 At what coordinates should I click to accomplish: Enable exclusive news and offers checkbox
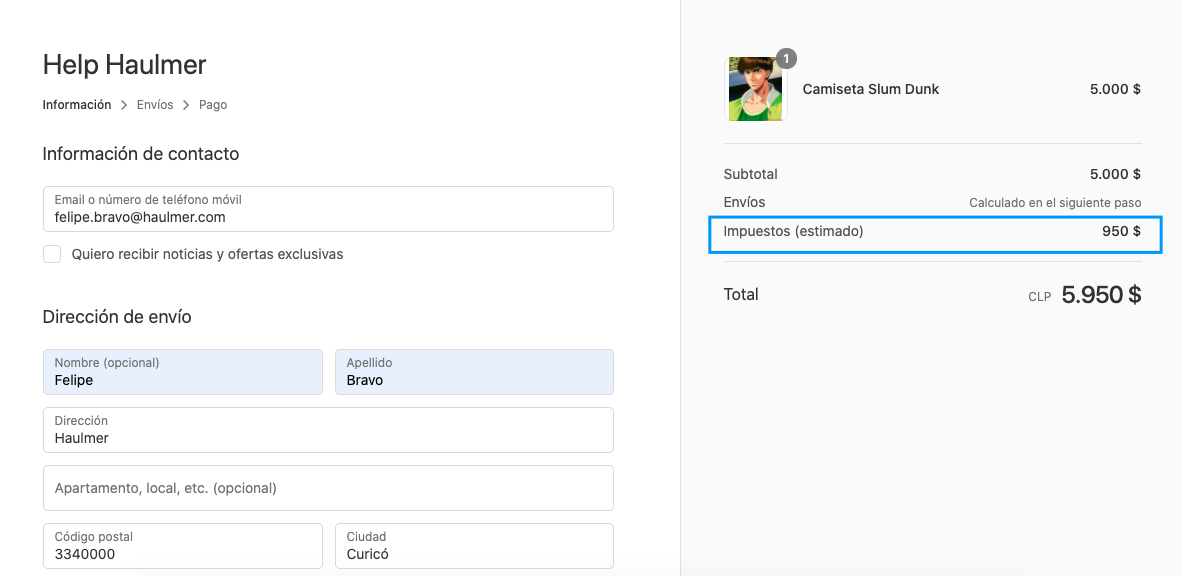point(52,254)
